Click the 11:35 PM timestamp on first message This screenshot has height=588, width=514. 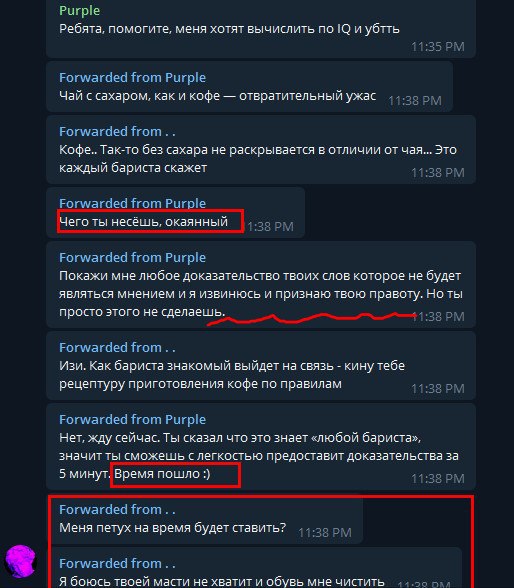pos(438,47)
